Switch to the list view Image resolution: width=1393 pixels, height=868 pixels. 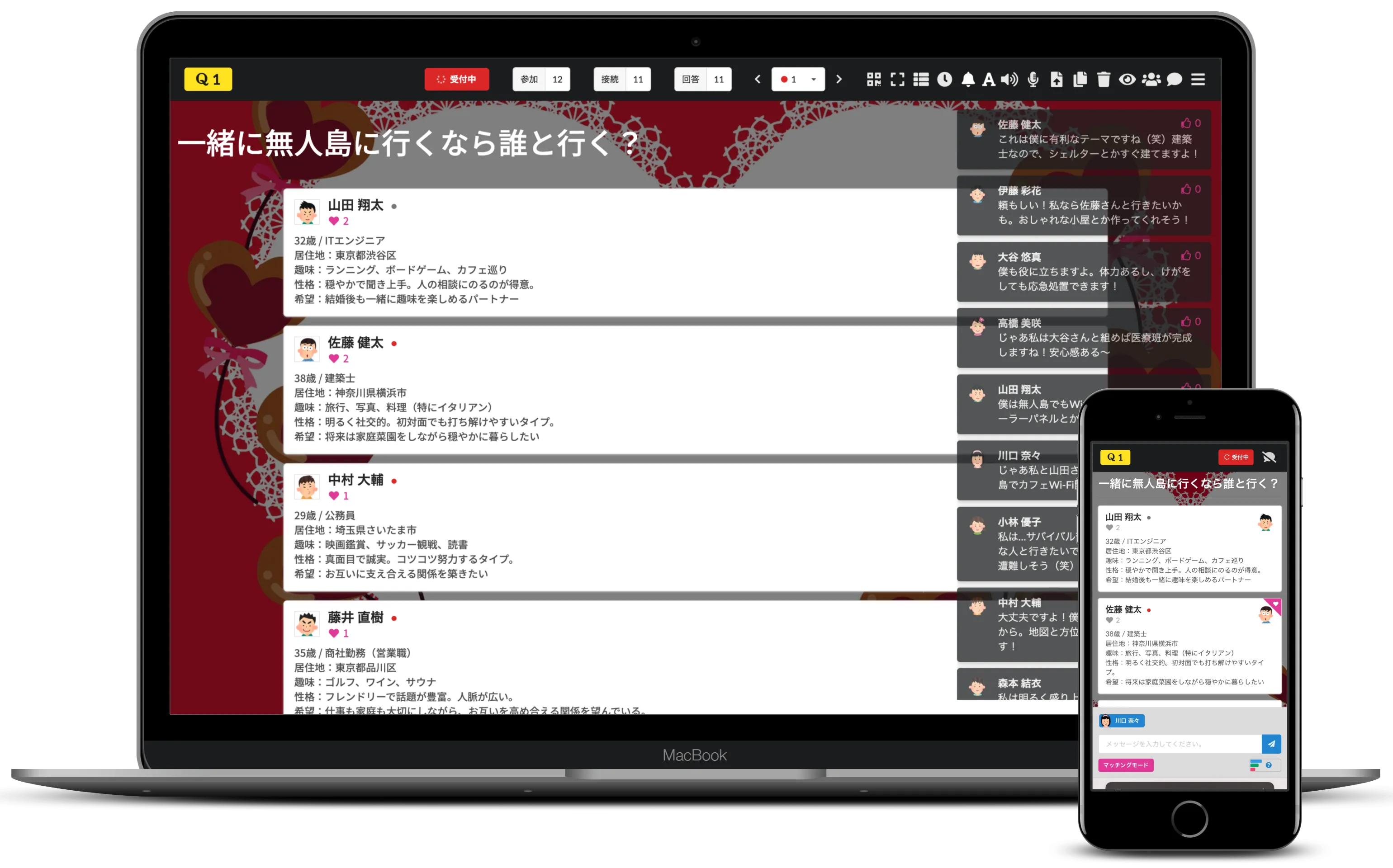tap(922, 80)
